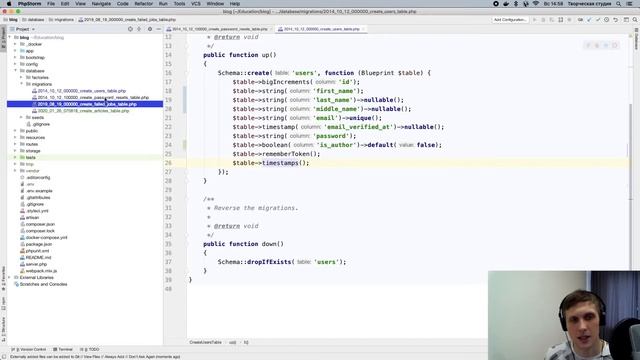The height and width of the screenshot is (360, 640).
Task: Toggle the npm side tool window
Action: [3, 303]
